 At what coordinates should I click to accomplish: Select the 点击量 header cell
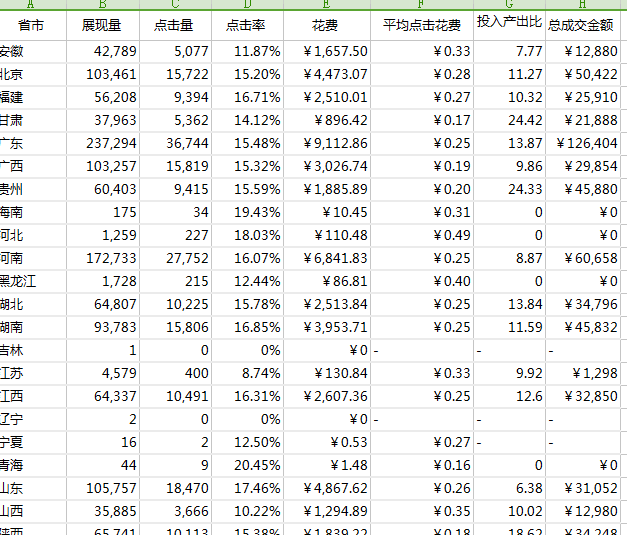pos(175,26)
